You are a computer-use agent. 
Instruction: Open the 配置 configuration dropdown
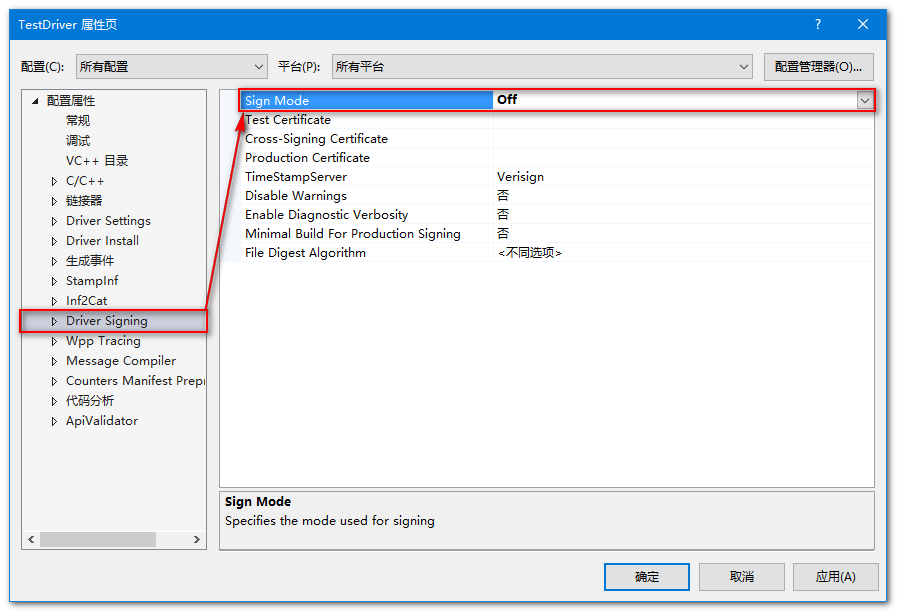[x=172, y=67]
